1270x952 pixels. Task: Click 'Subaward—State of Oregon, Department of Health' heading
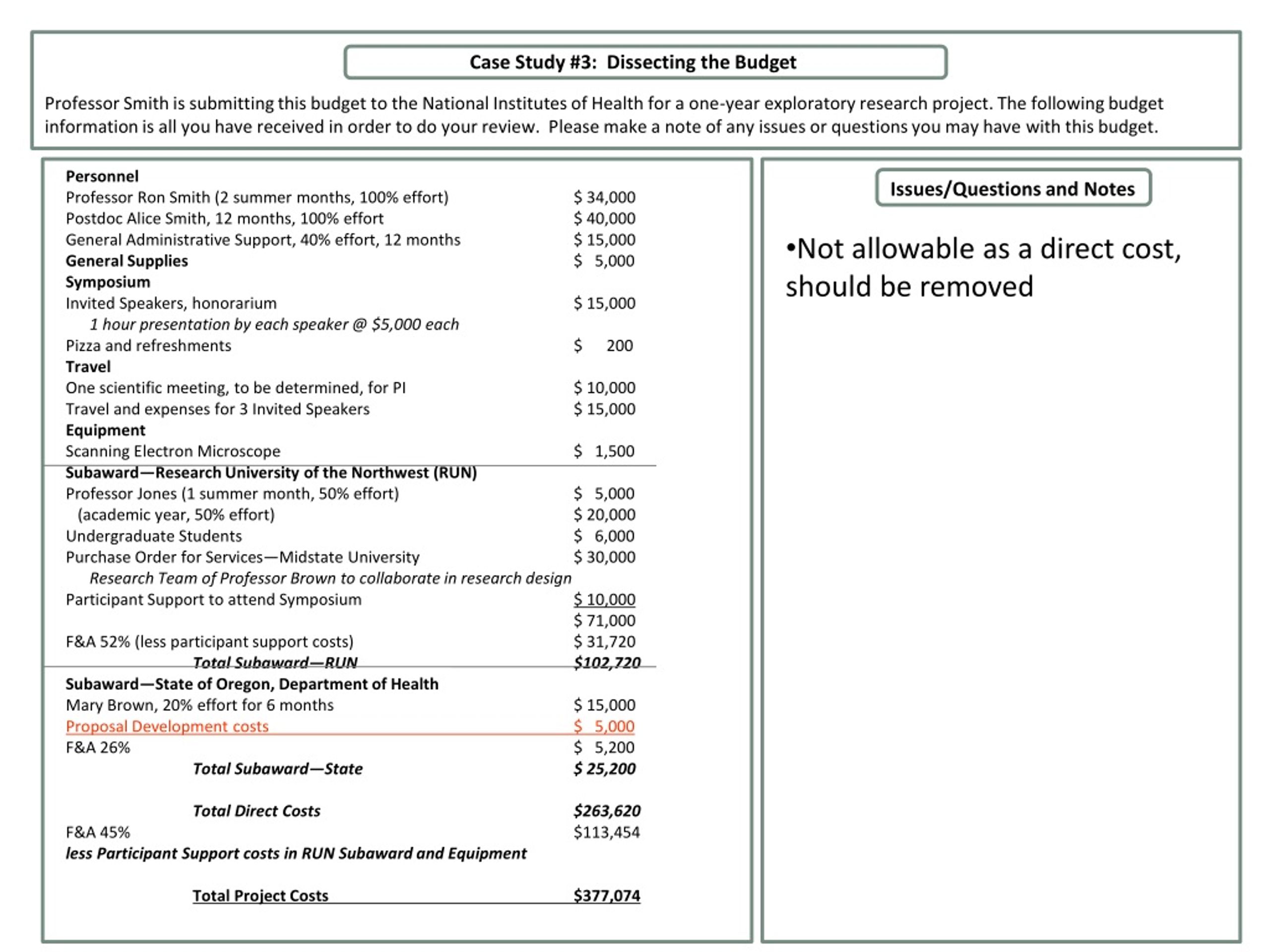tap(252, 684)
